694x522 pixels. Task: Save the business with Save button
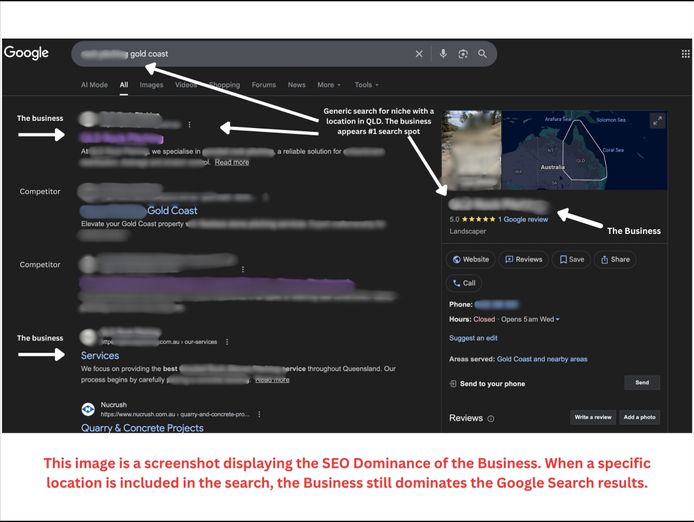tap(571, 259)
